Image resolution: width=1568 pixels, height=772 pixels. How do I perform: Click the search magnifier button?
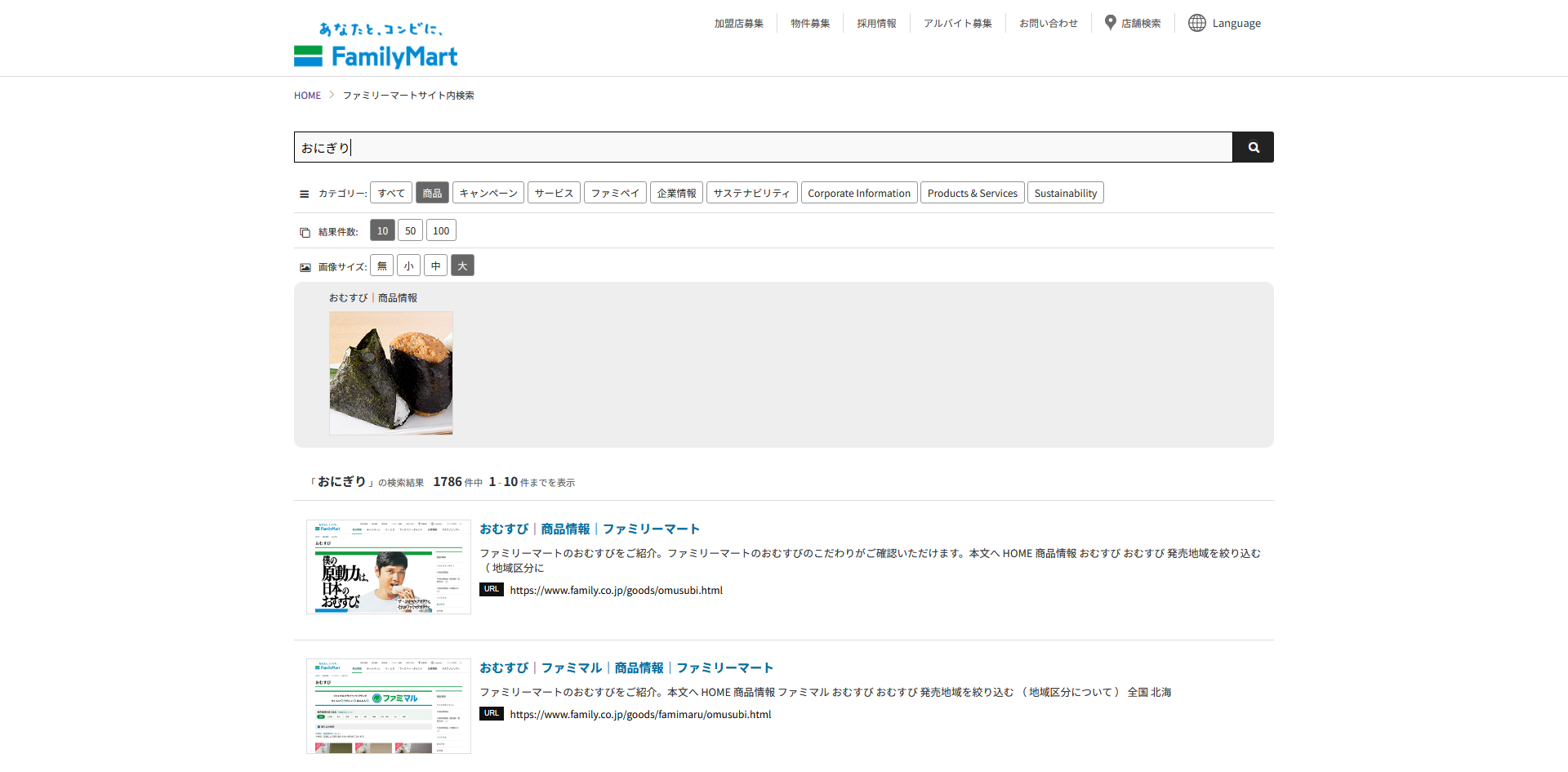pos(1253,147)
